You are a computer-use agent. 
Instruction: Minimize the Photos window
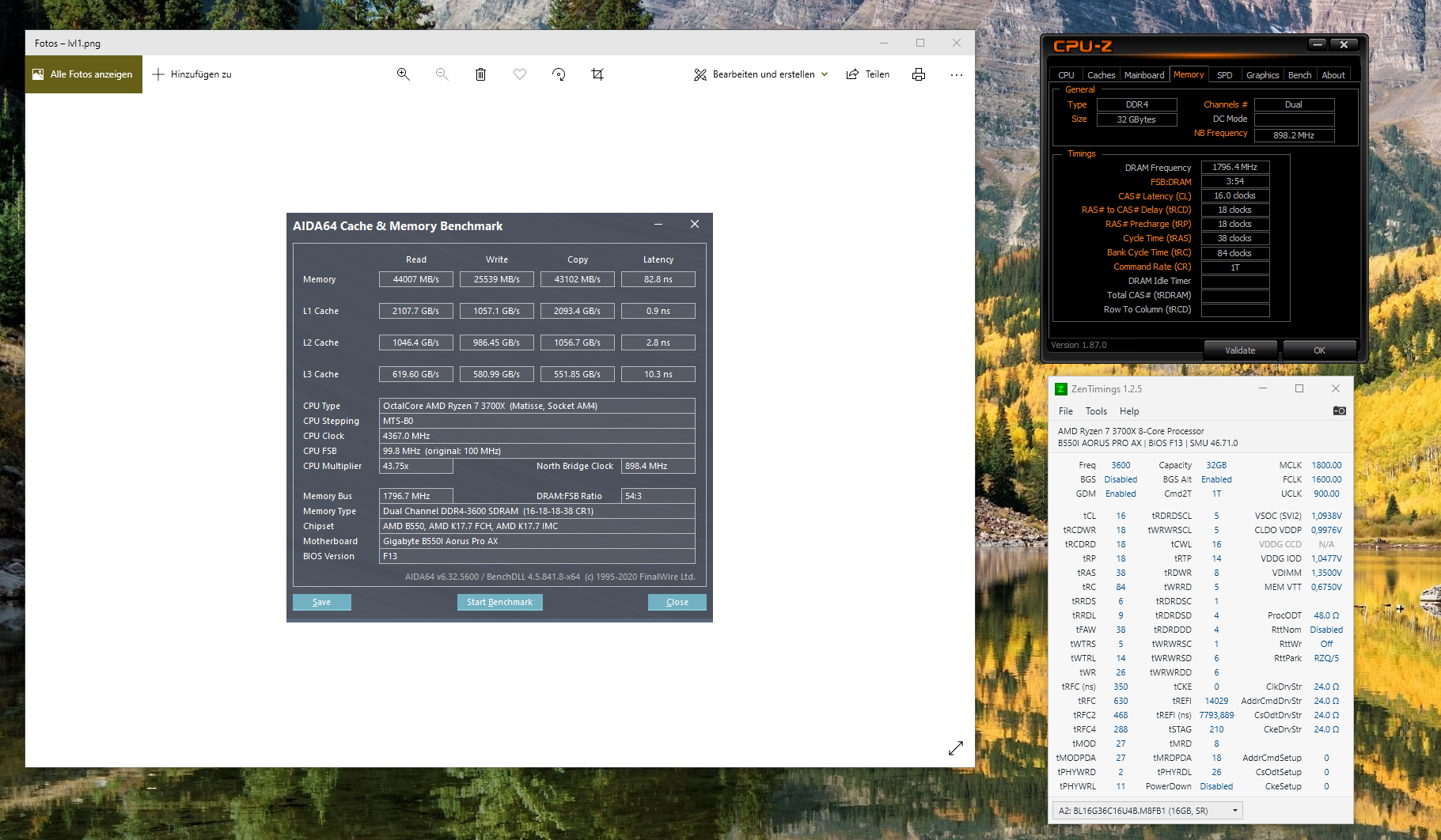pos(884,43)
